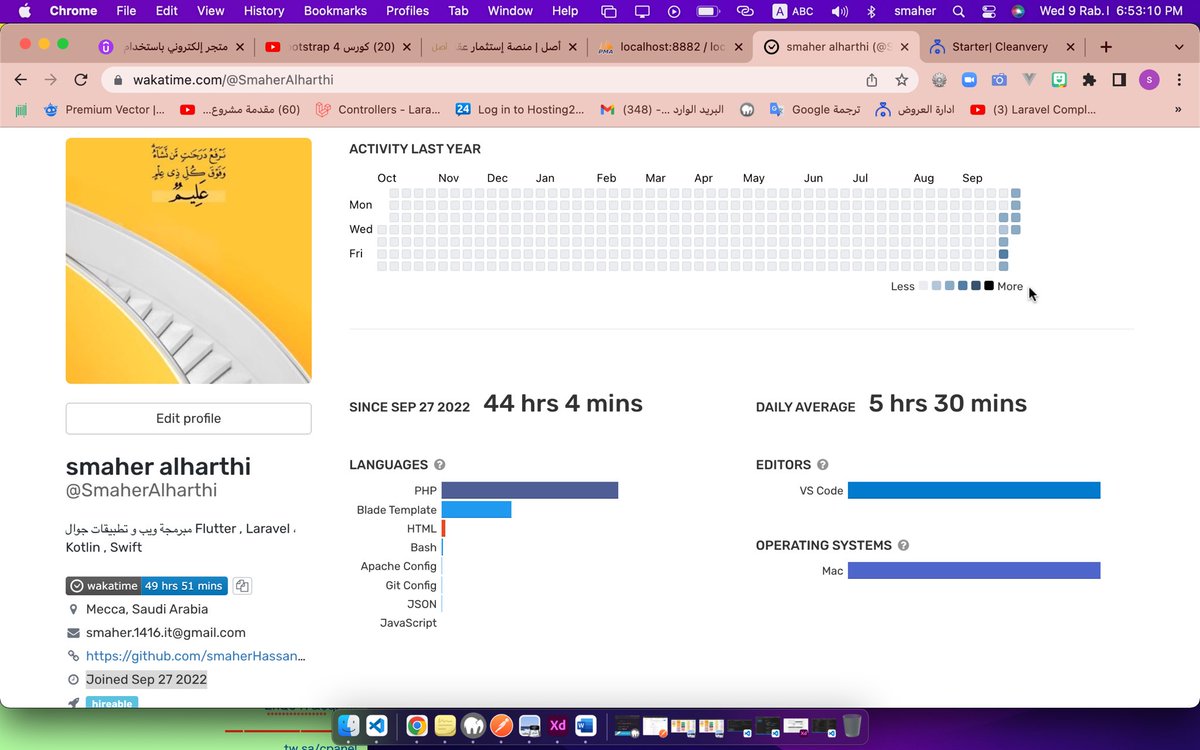Open help for the Editors chart
The width and height of the screenshot is (1200, 750).
(823, 465)
